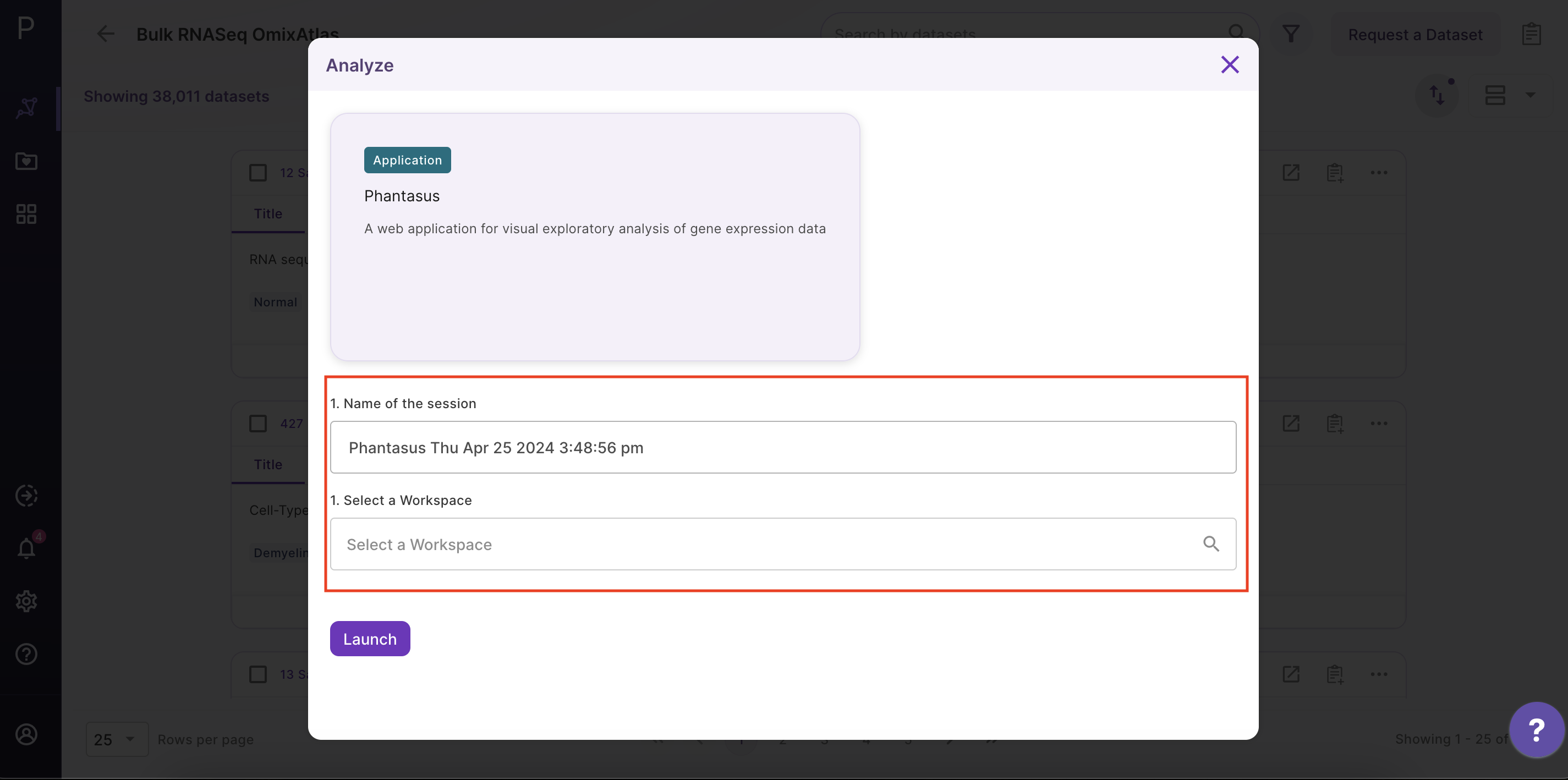Open settings from the left sidebar gear
The image size is (1568, 780).
click(26, 601)
